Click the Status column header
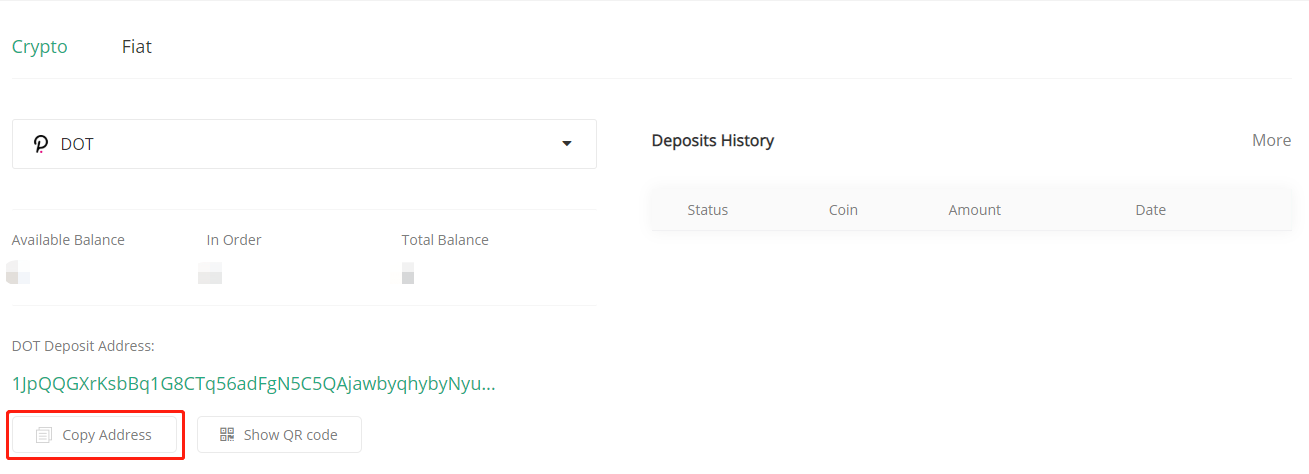This screenshot has height=474, width=1309. click(708, 210)
